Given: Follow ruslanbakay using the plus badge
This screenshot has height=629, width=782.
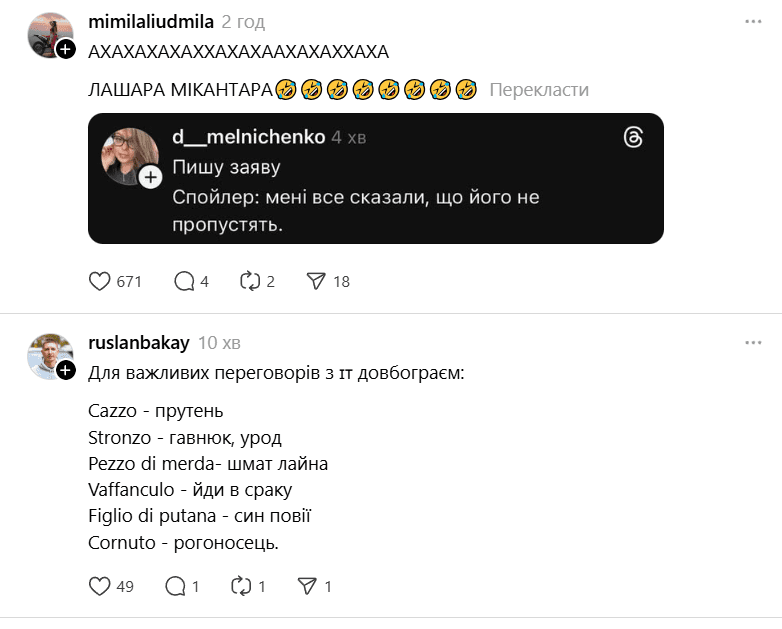Looking at the screenshot, I should (65, 370).
